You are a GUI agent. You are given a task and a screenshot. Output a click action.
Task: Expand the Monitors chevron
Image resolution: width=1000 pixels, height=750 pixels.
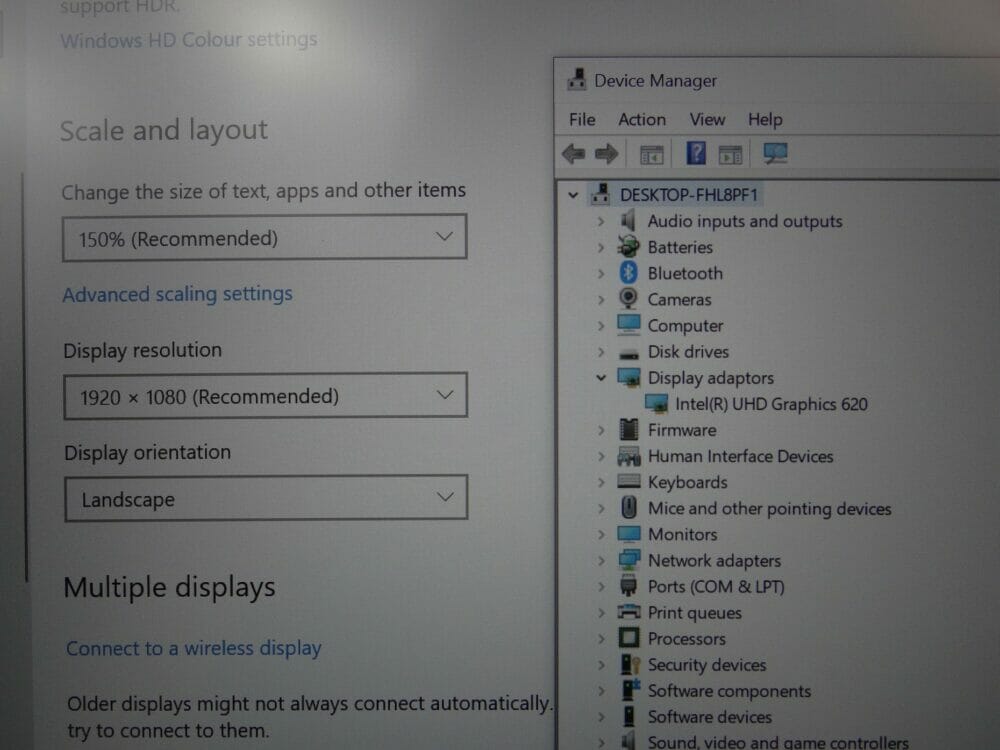pos(600,534)
